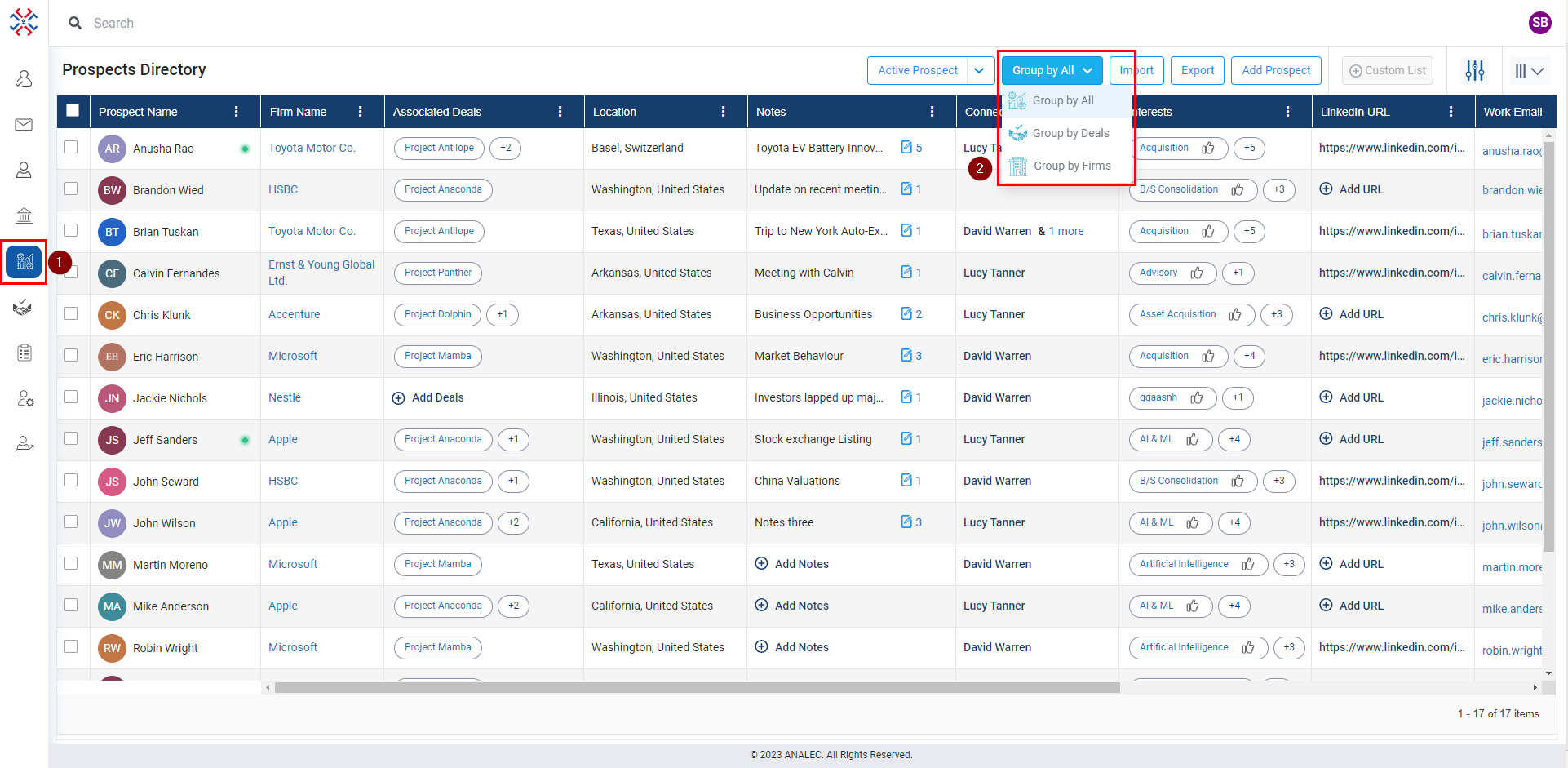Show 1 more connection for Brian Tuskan
The image size is (1568, 768).
(x=1066, y=231)
